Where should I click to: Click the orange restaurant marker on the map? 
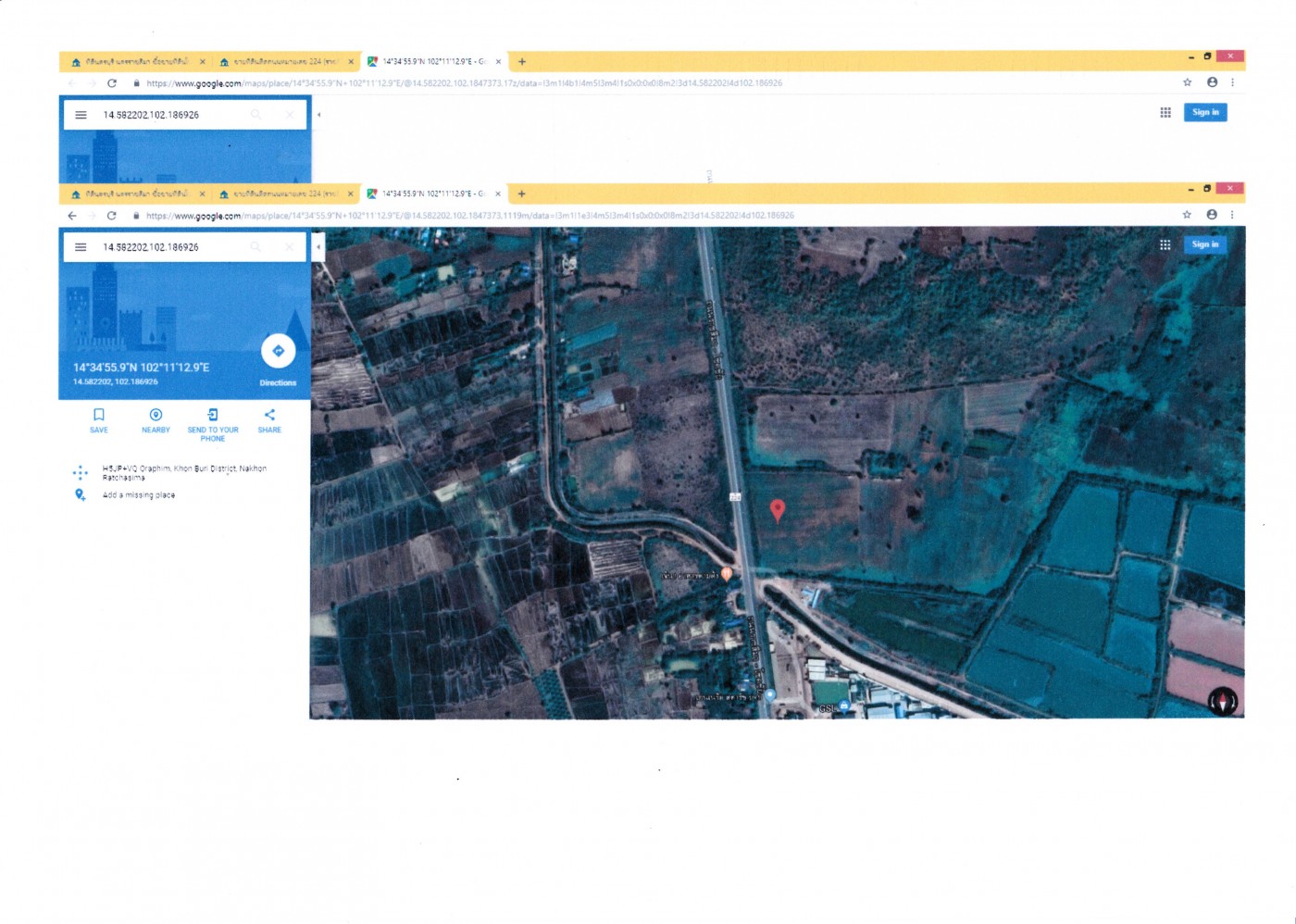[x=728, y=574]
